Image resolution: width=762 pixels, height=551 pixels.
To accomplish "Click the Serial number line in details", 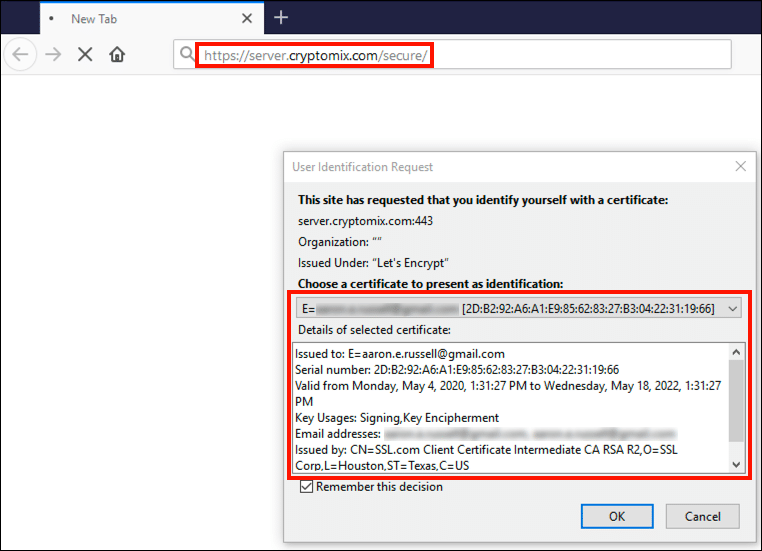I will point(457,369).
